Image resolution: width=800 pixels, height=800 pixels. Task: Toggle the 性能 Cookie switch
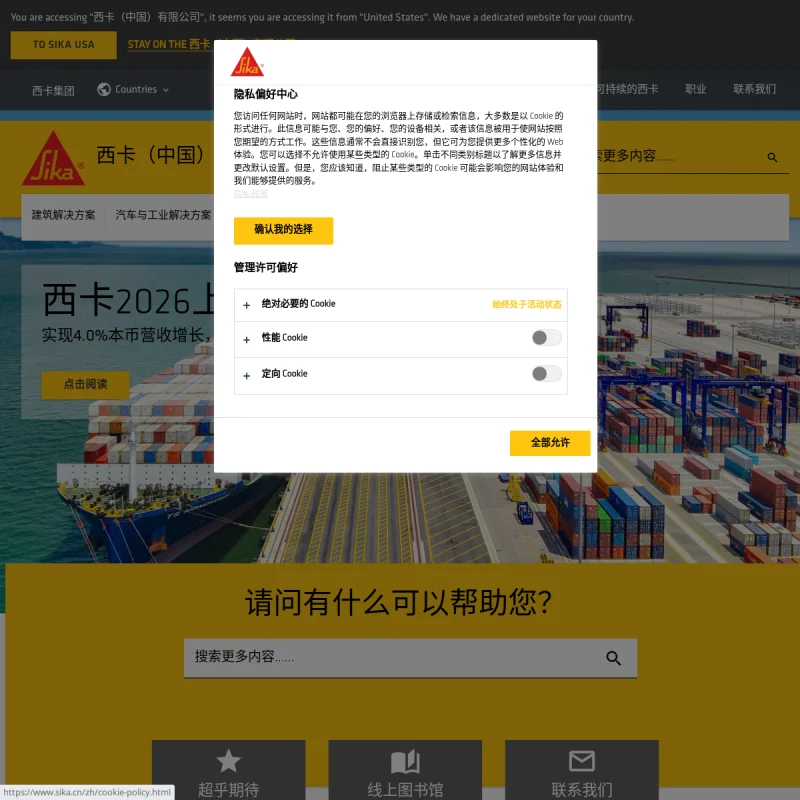click(546, 338)
